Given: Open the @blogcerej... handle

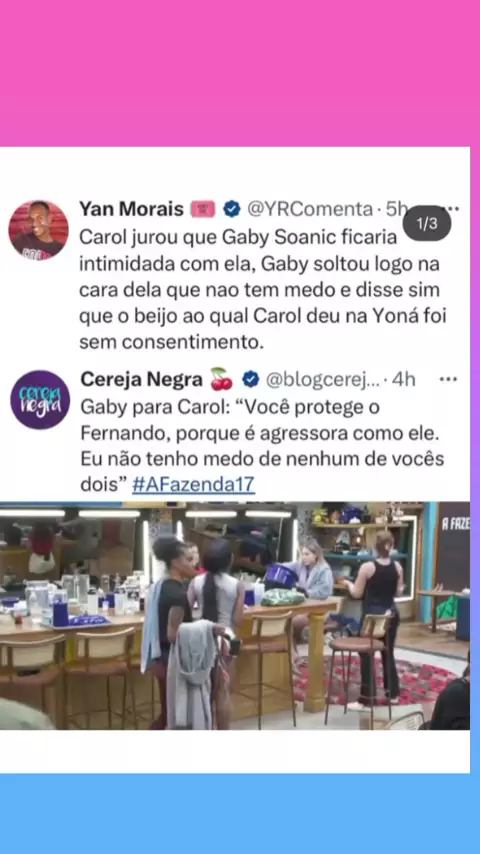Looking at the screenshot, I should 321,380.
